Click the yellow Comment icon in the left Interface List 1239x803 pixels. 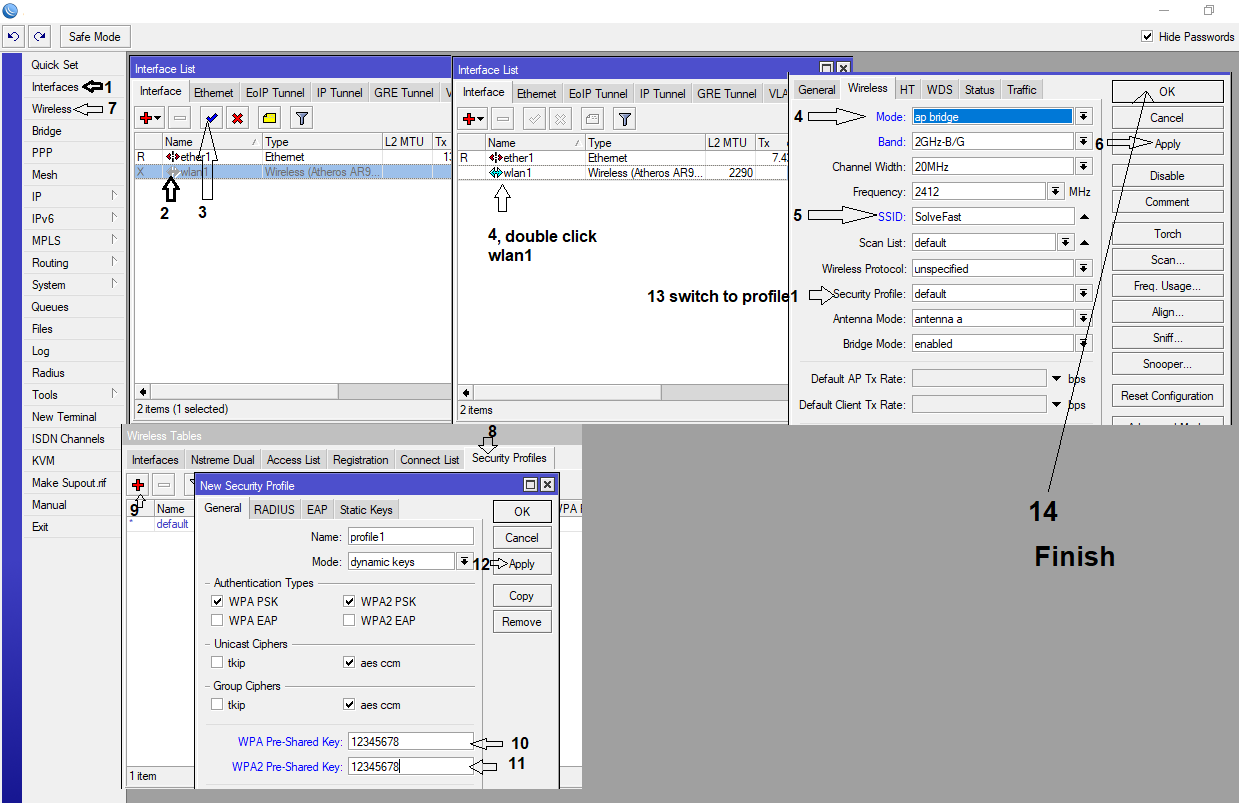[x=270, y=118]
